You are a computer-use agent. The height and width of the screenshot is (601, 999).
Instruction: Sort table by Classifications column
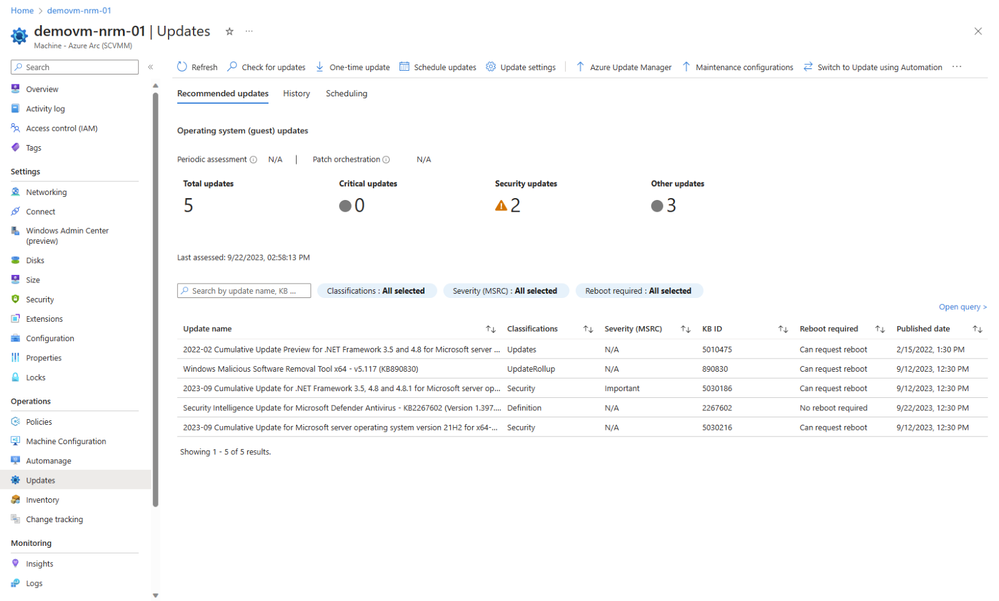(x=588, y=329)
